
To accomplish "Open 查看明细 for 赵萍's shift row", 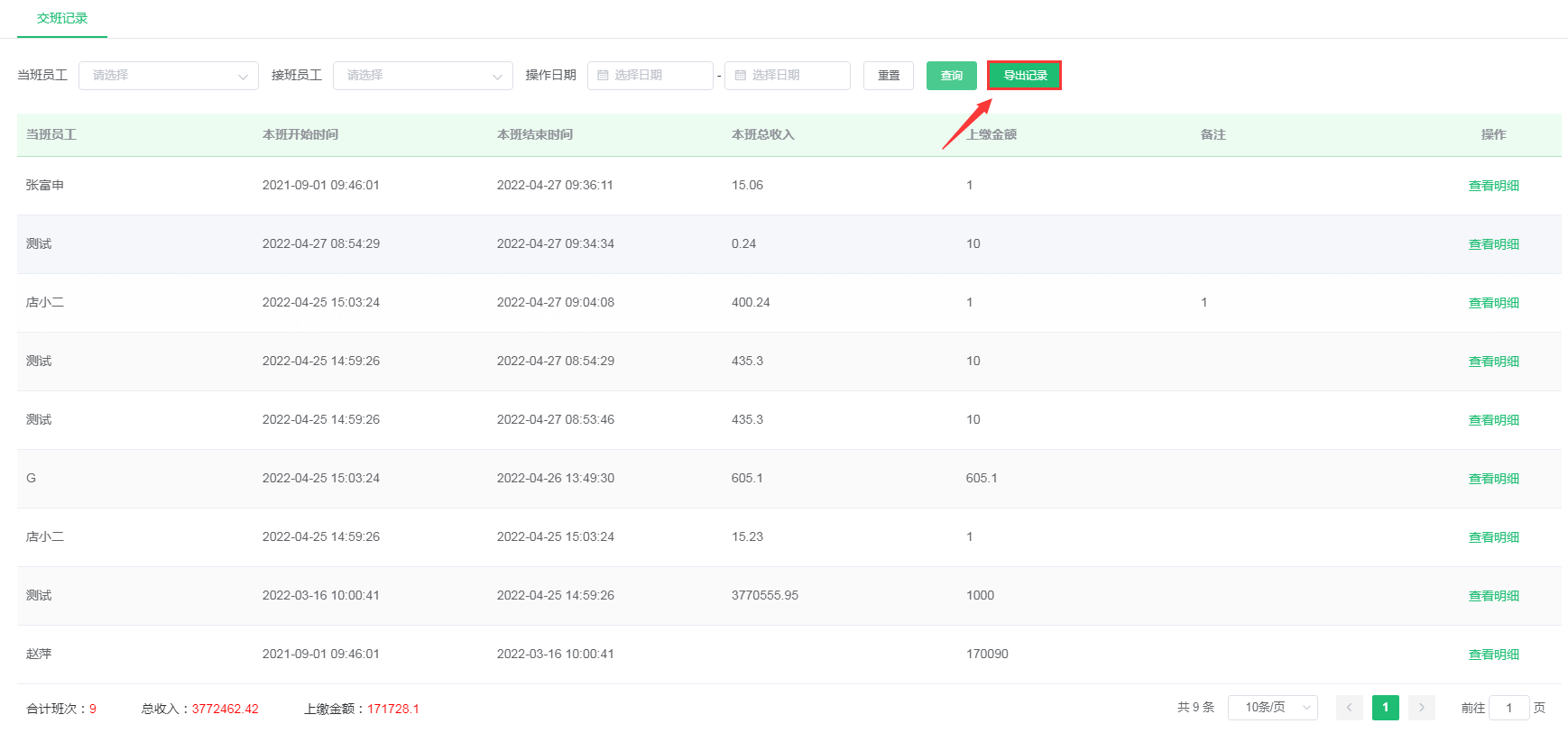I will point(1493,655).
